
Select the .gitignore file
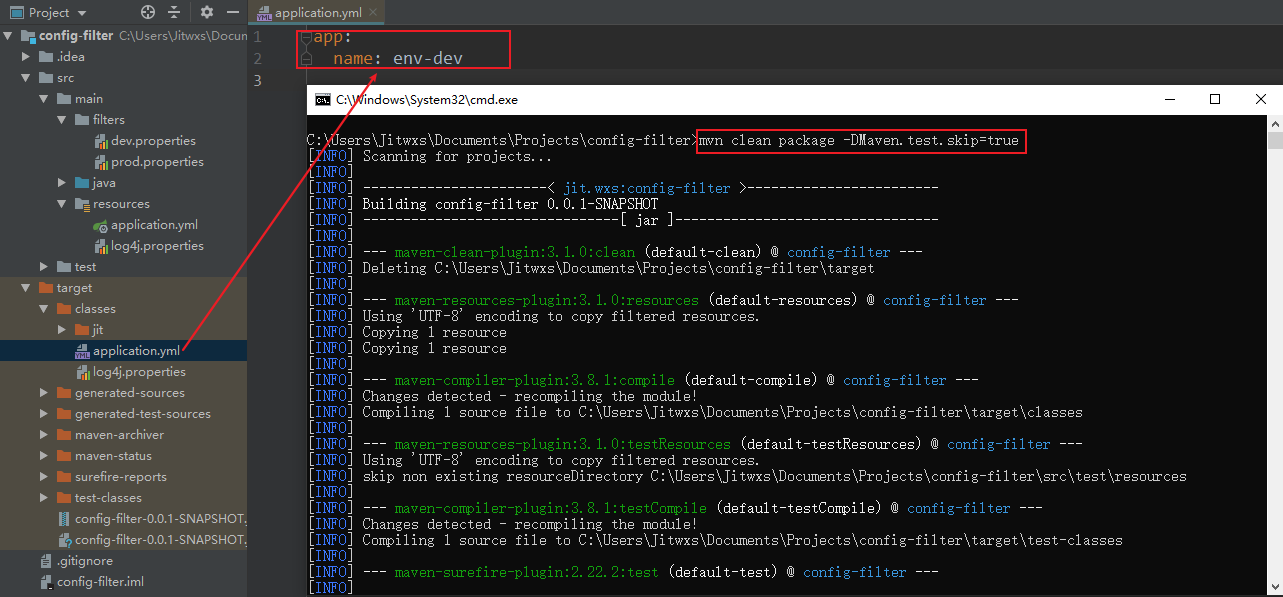(x=85, y=561)
